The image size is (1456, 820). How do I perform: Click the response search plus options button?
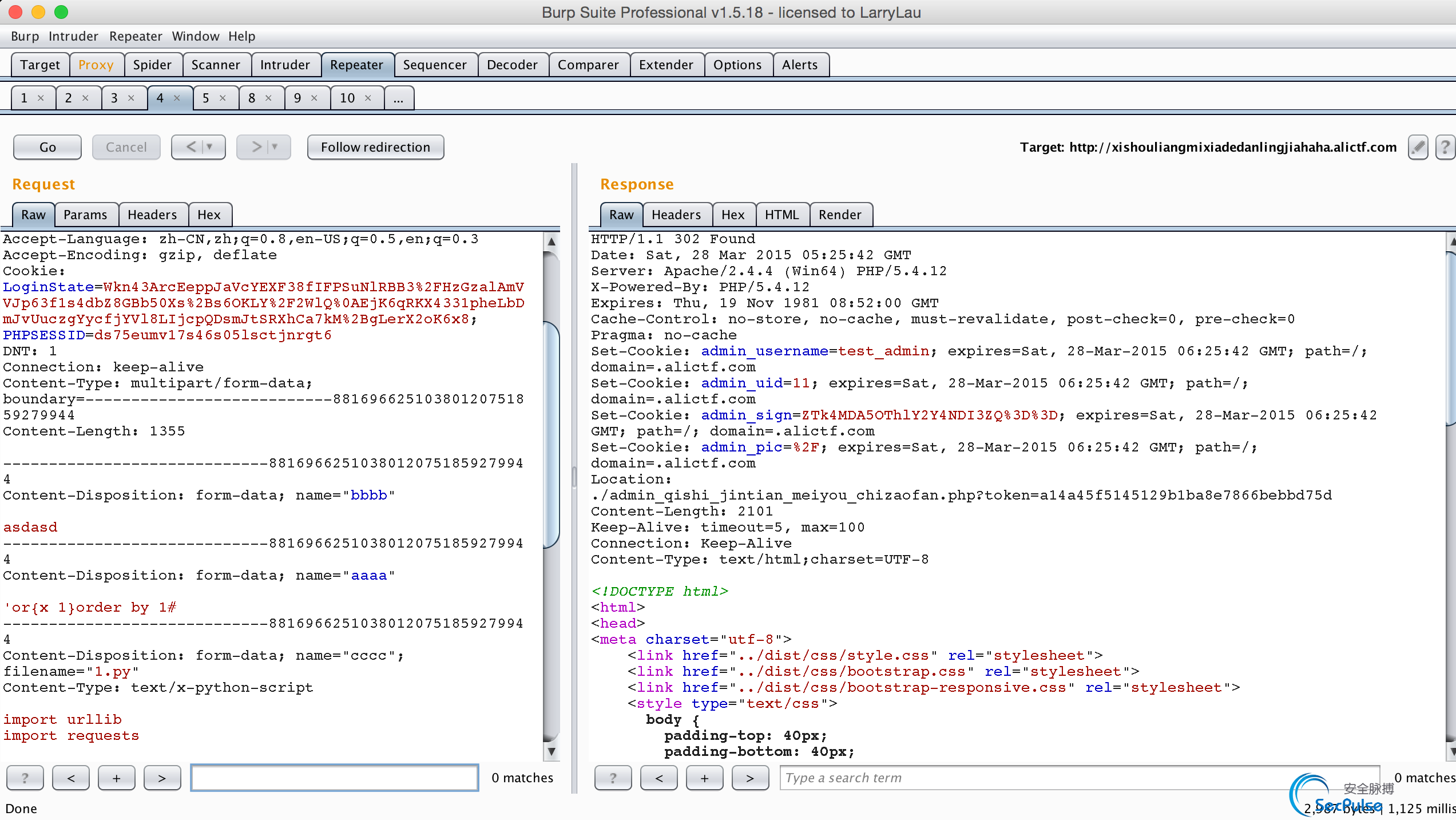705,778
